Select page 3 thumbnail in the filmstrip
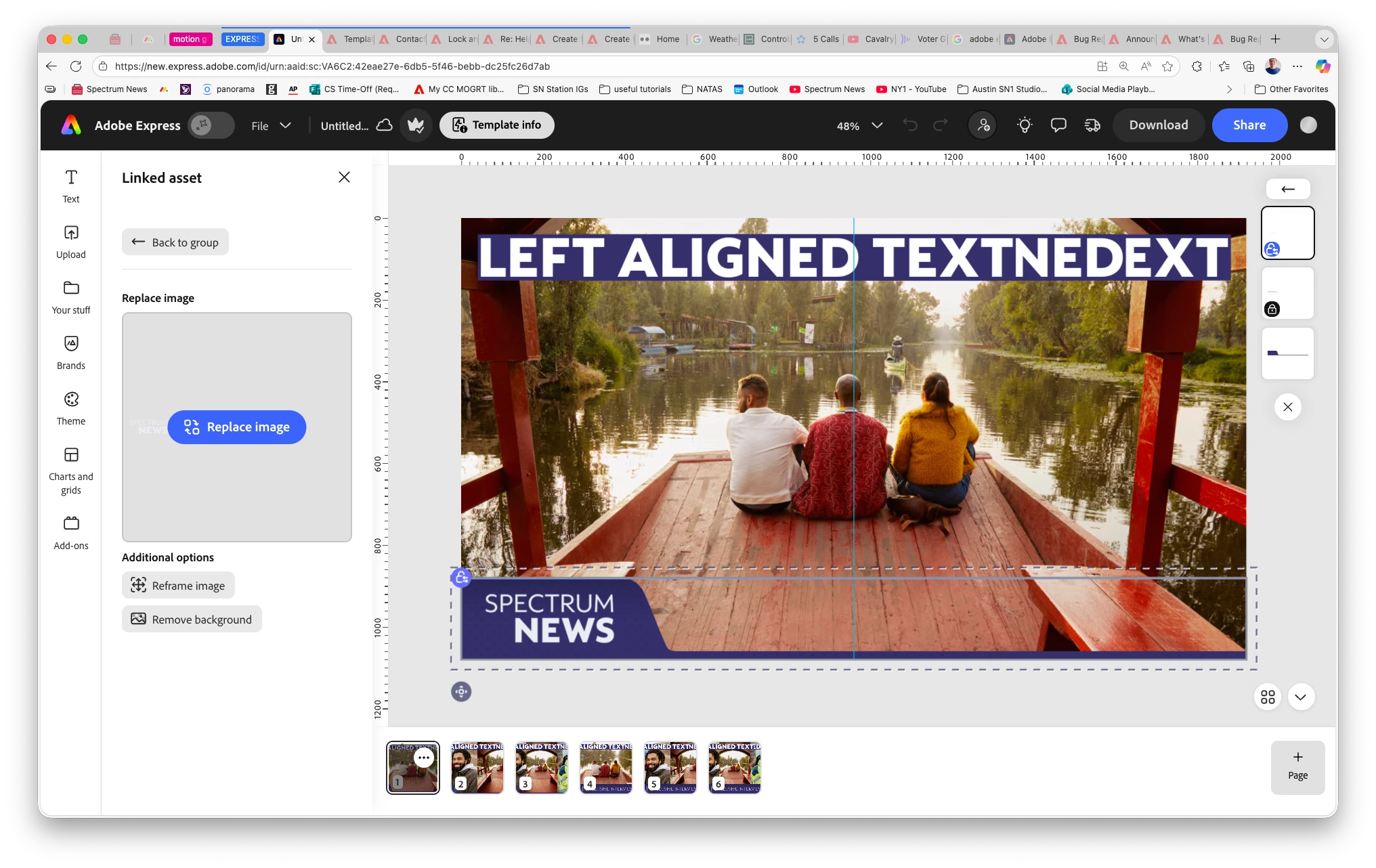Screen dimensions: 1376x868 pos(541,767)
